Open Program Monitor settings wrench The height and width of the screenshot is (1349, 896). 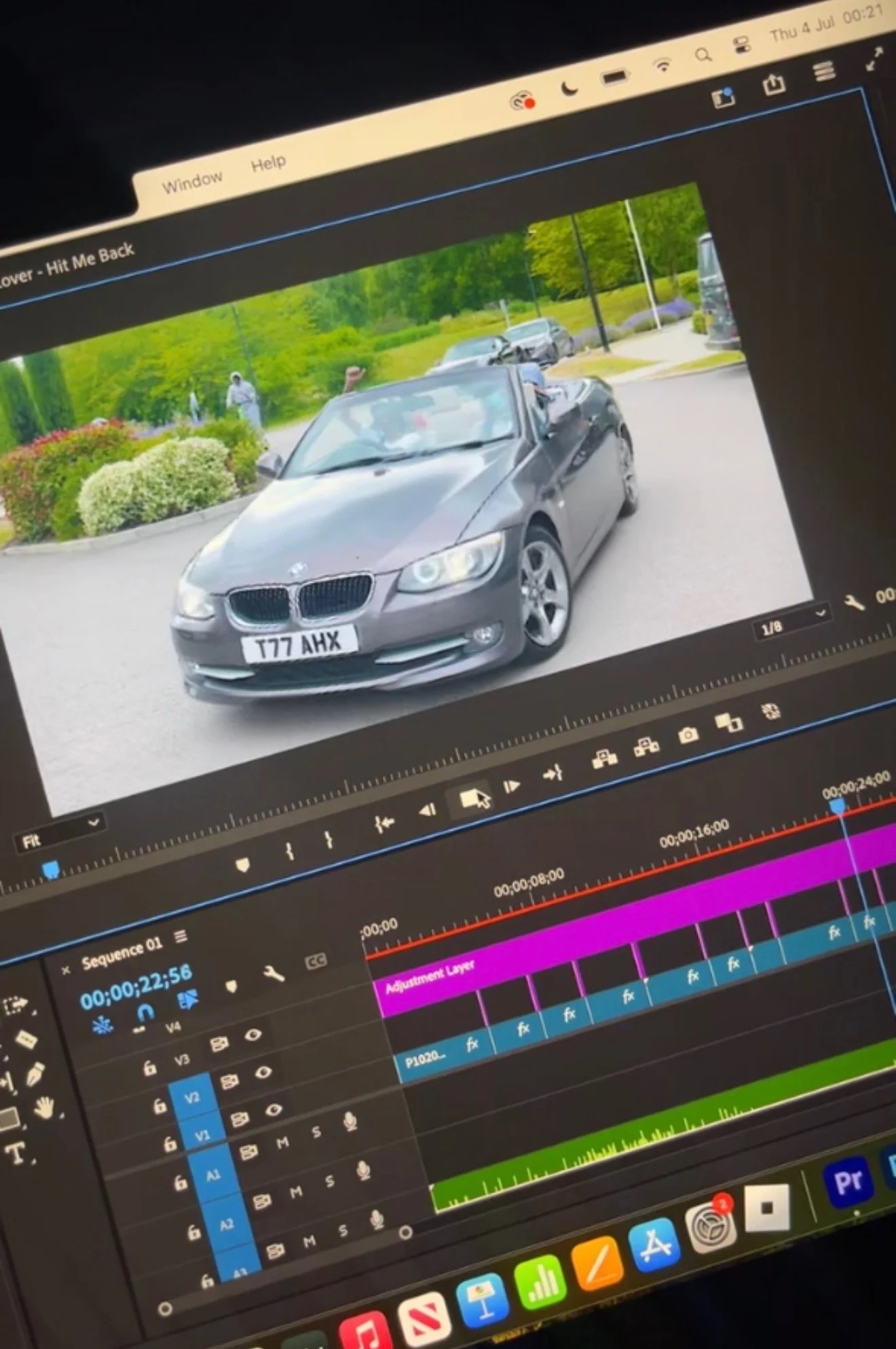(x=853, y=602)
